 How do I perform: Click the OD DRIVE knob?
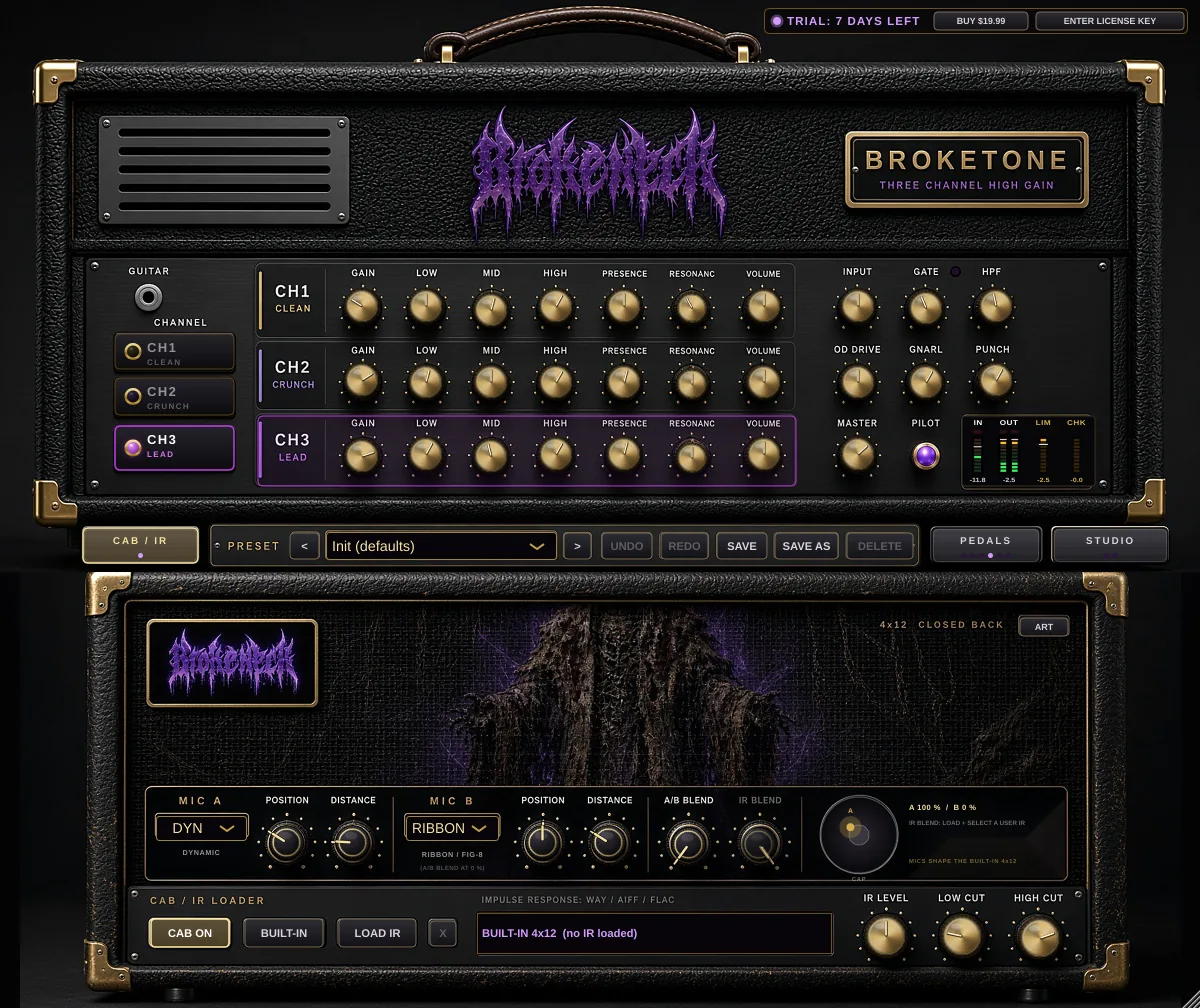[857, 382]
